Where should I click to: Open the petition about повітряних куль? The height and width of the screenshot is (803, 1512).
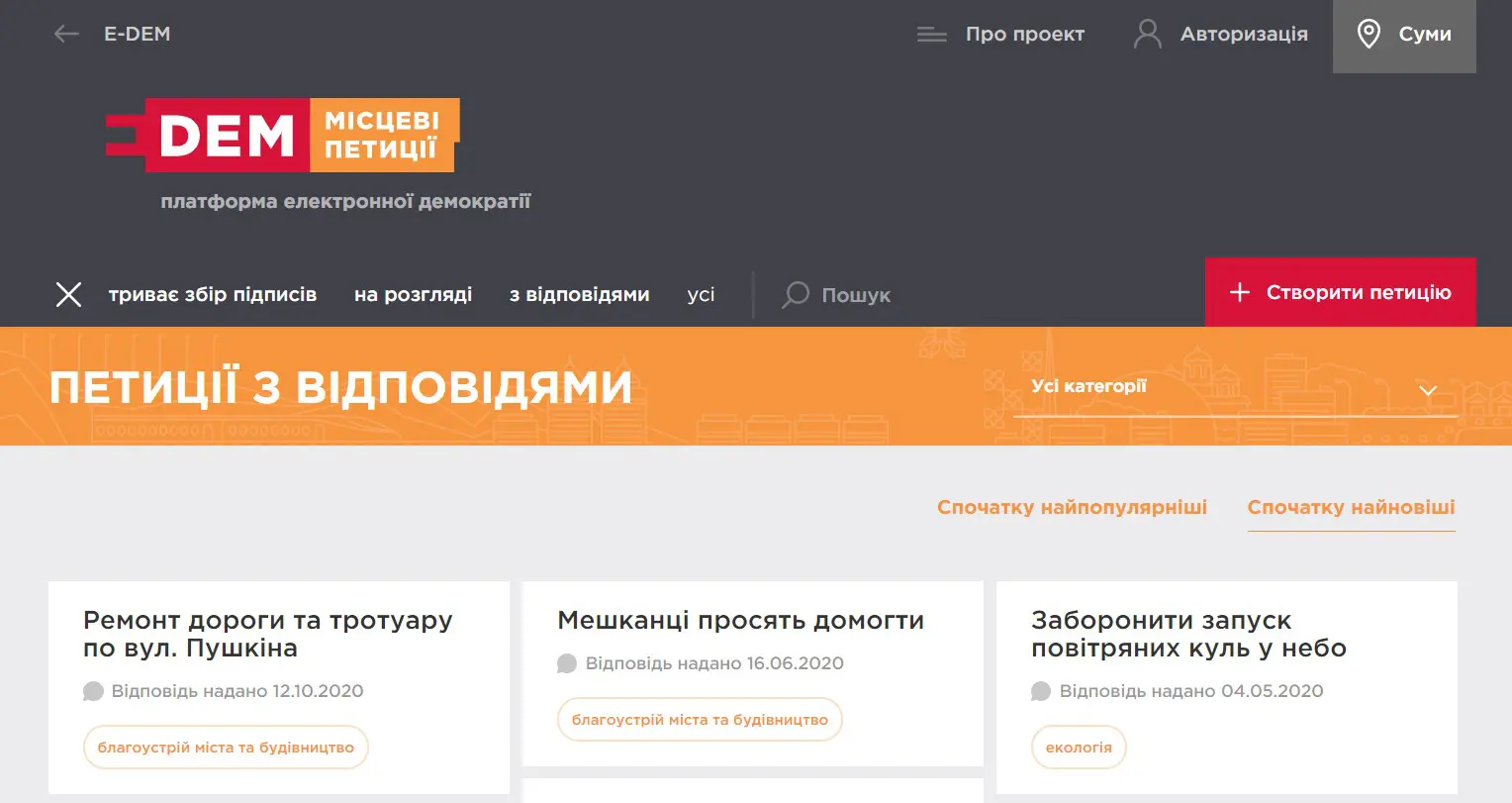pos(1188,634)
